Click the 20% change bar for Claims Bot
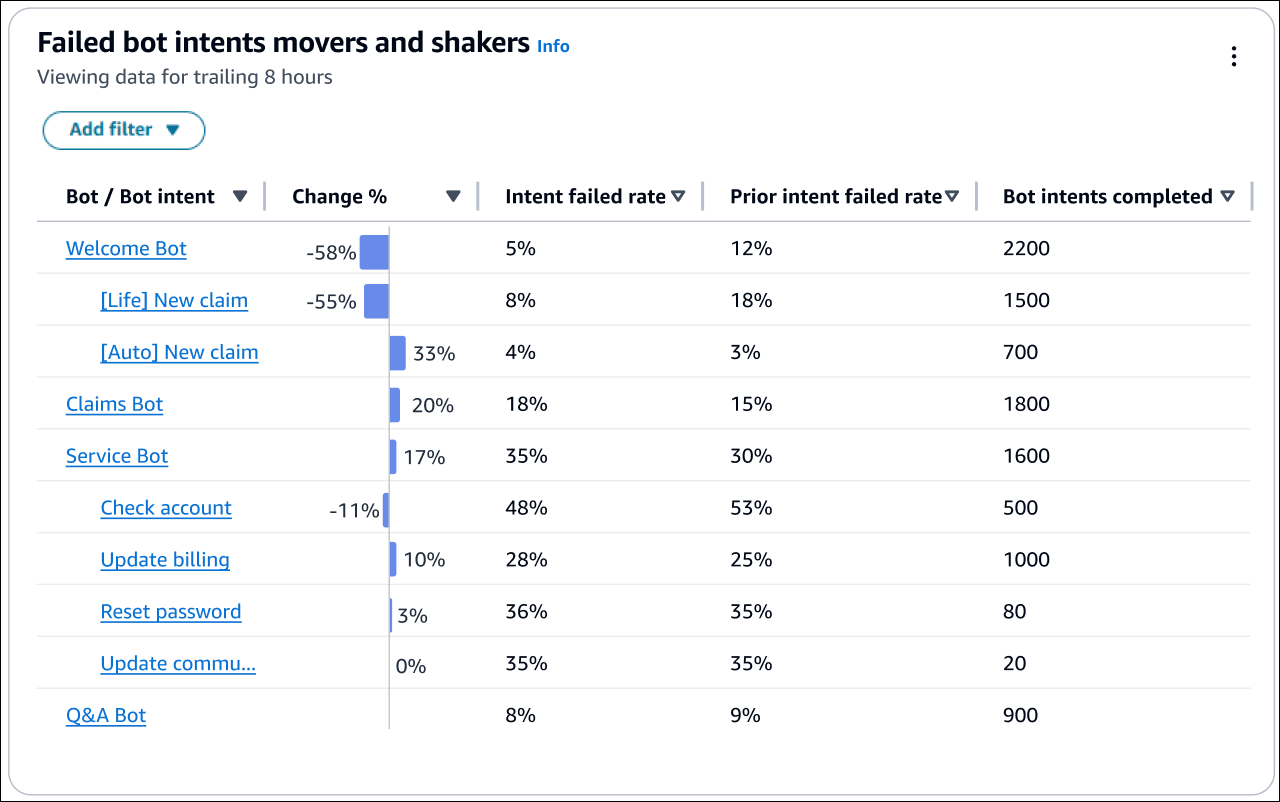Viewport: 1280px width, 802px height. point(394,404)
